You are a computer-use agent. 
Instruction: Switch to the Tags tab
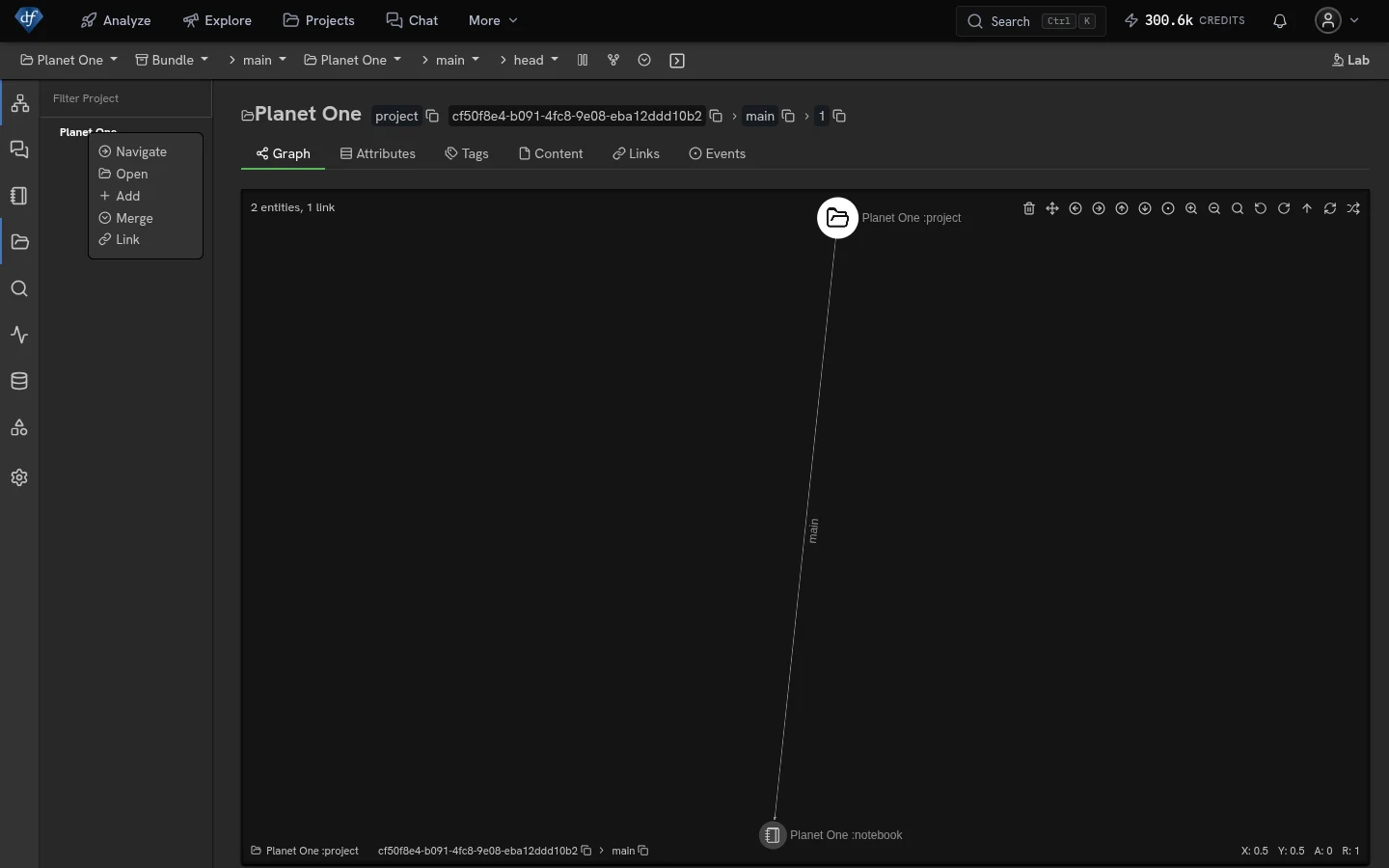[x=467, y=153]
